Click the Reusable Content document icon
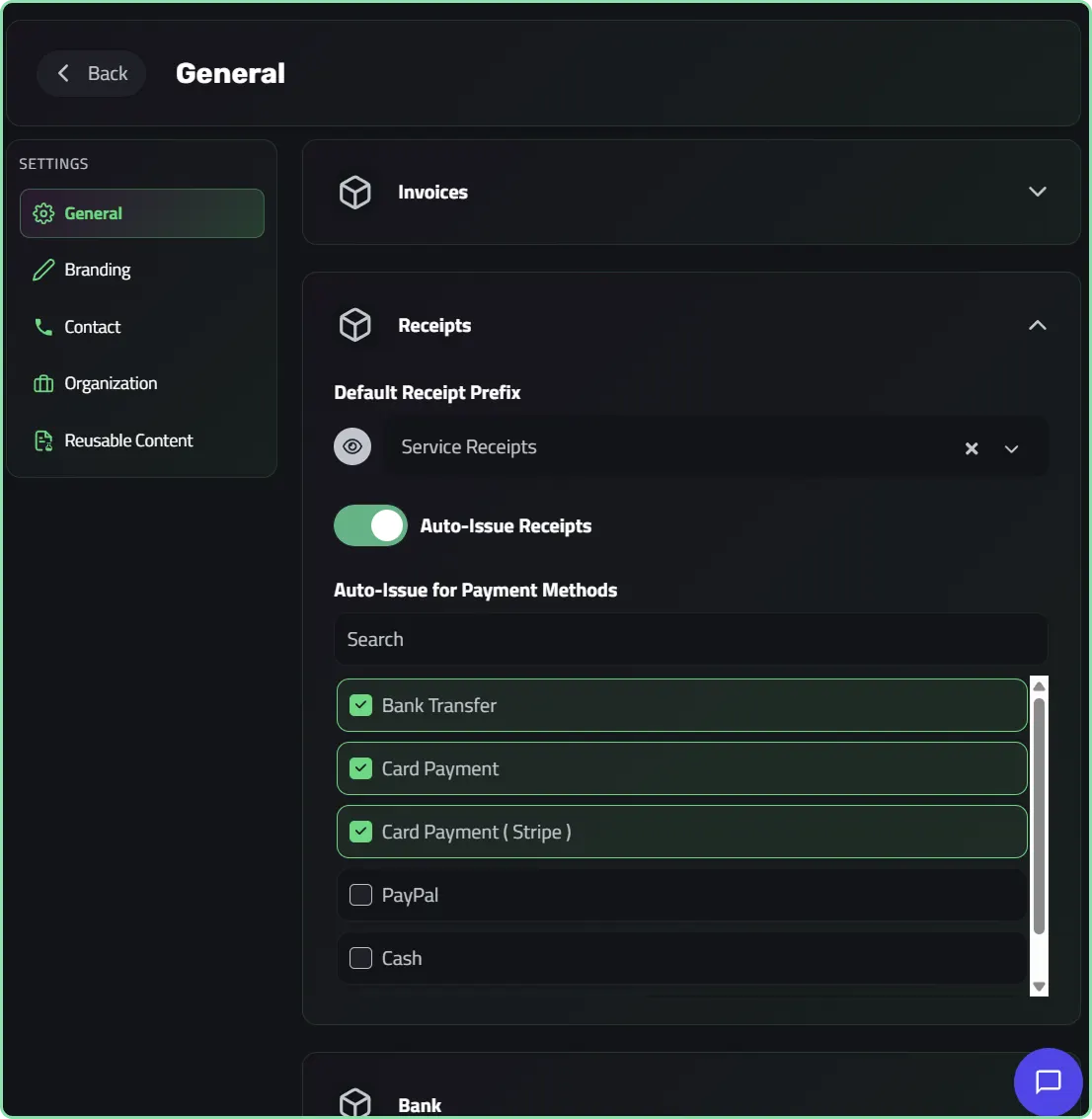1092x1119 pixels. click(x=43, y=440)
